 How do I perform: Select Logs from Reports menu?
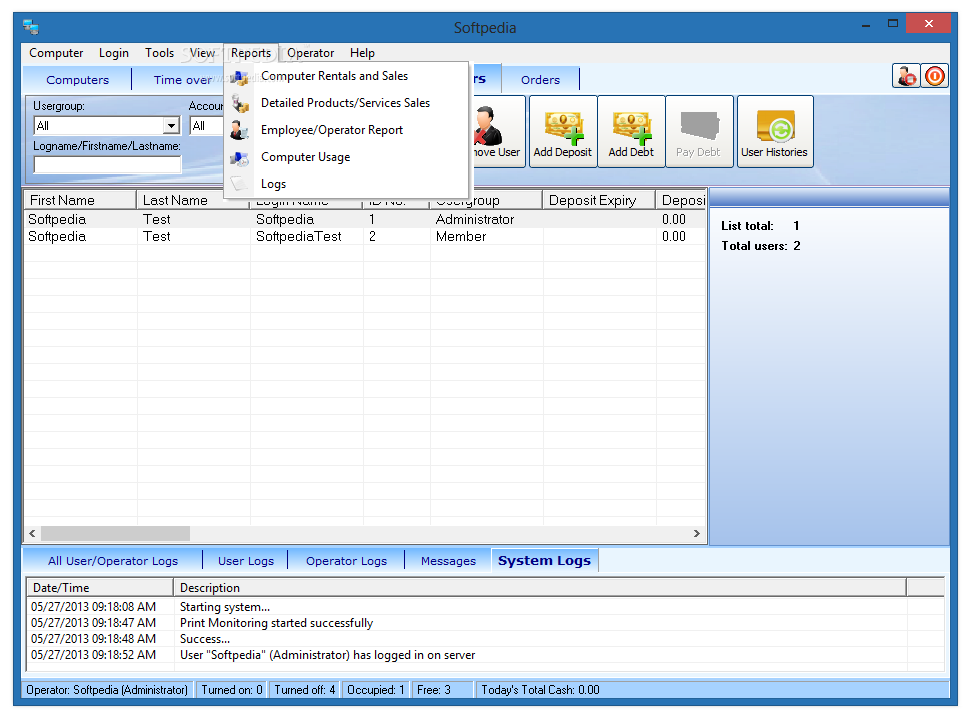coord(346,184)
